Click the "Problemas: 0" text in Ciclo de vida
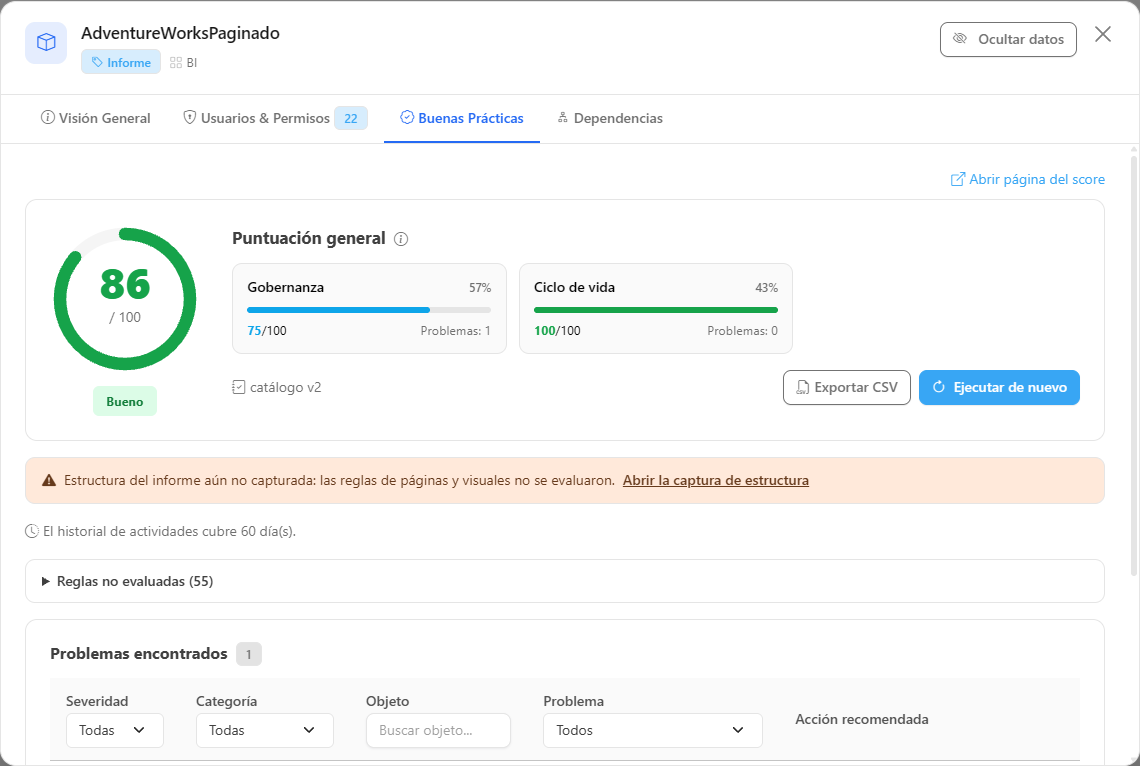Screen dimensions: 1140x766 click(x=742, y=331)
